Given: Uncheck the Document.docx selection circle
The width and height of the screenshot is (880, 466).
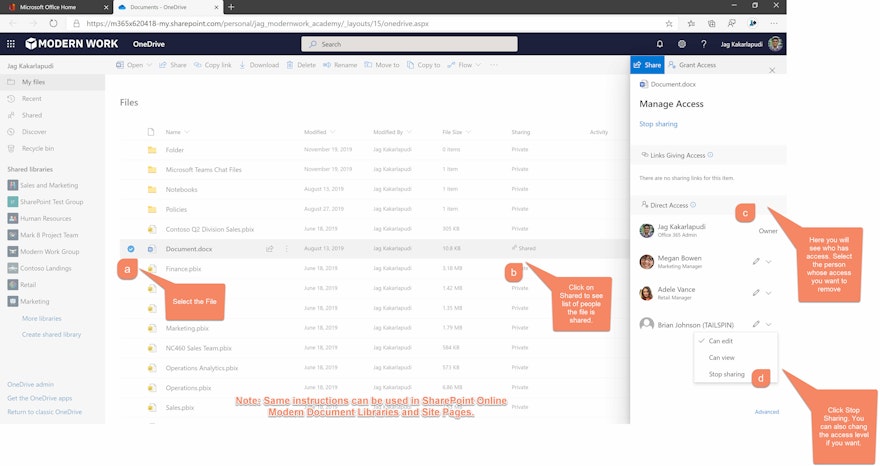Looking at the screenshot, I should tap(131, 249).
